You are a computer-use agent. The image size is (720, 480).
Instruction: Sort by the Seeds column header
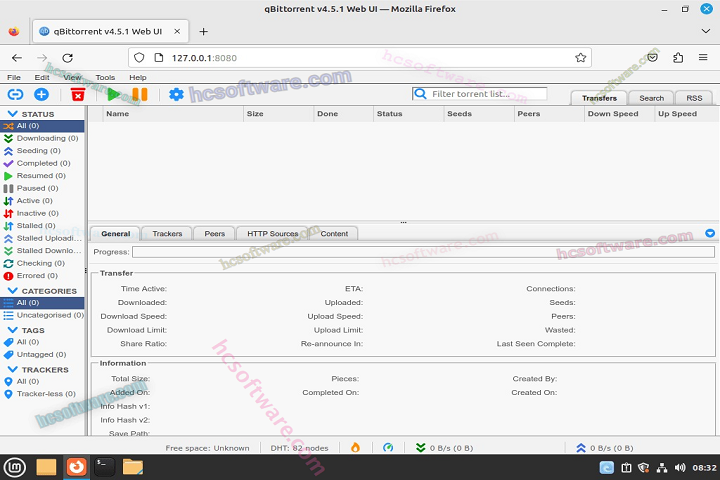point(478,113)
